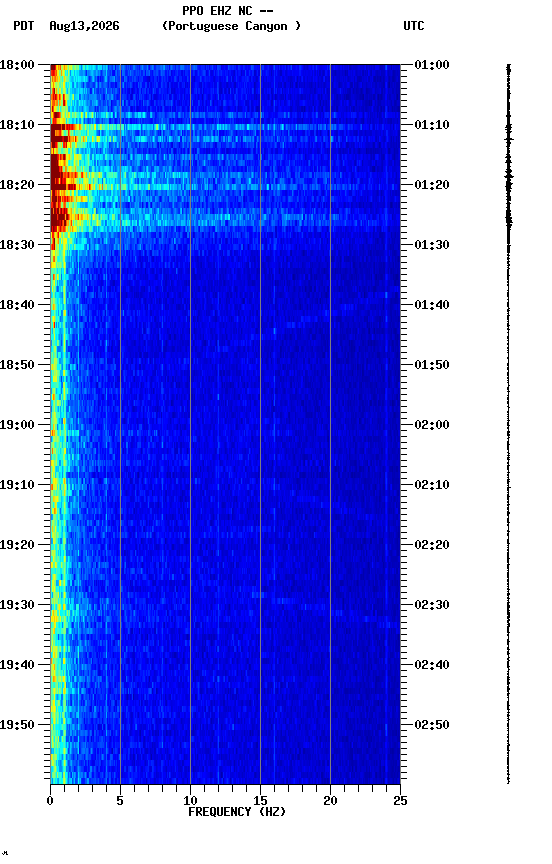Click the '01:30' UTC time label
Image resolution: width=552 pixels, height=864 pixels.
(x=432, y=245)
